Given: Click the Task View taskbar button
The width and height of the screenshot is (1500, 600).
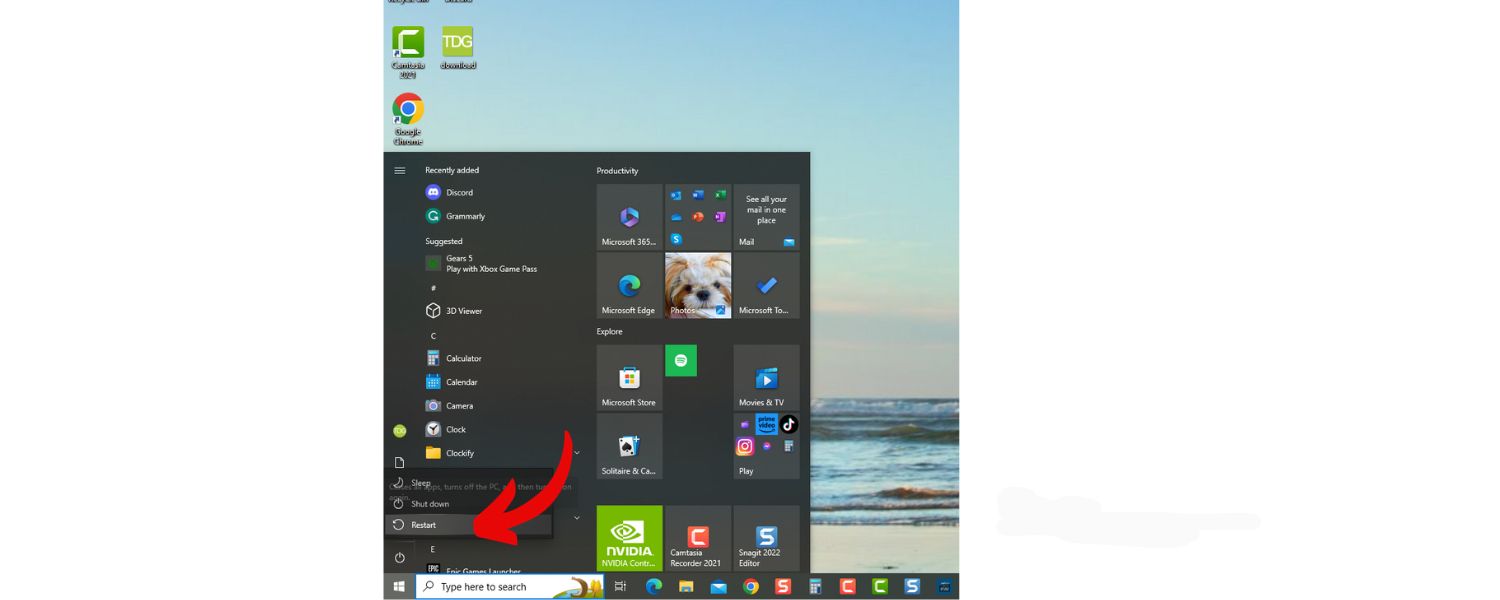Looking at the screenshot, I should click(620, 587).
